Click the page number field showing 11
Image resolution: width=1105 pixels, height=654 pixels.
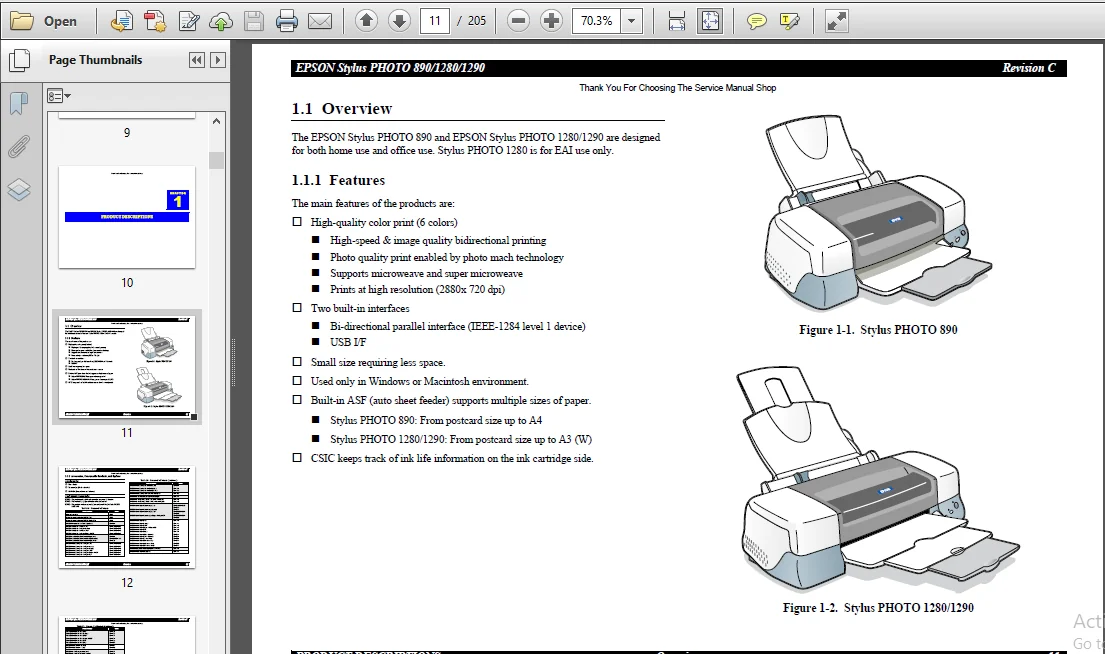(435, 21)
